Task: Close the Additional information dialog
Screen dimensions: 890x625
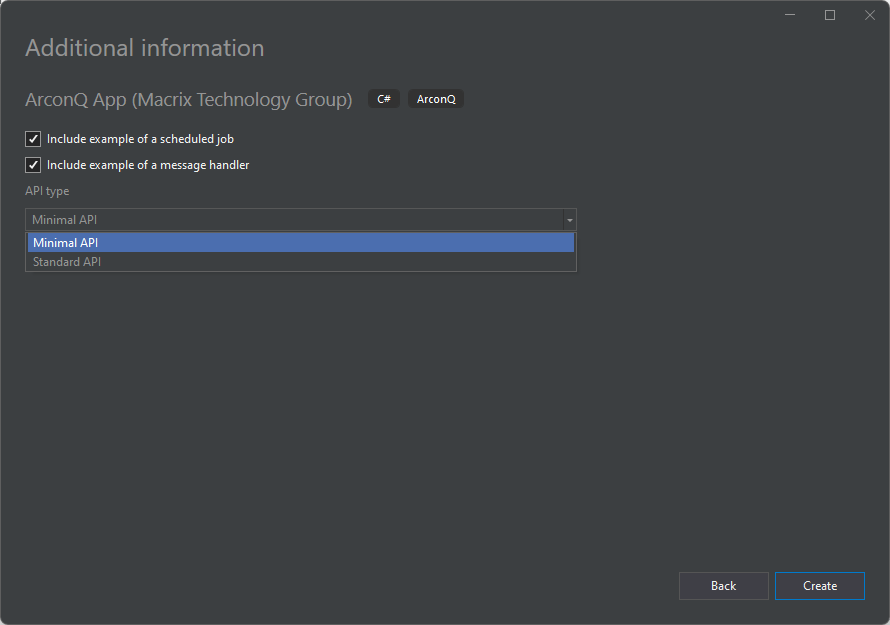Action: coord(870,15)
